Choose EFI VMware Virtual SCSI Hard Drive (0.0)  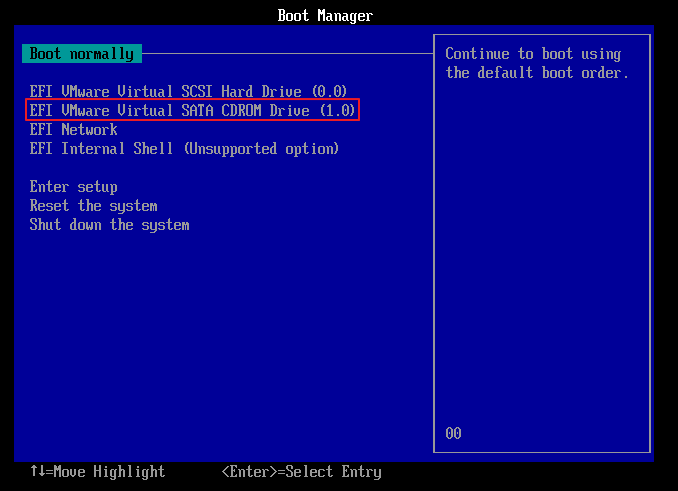point(188,92)
